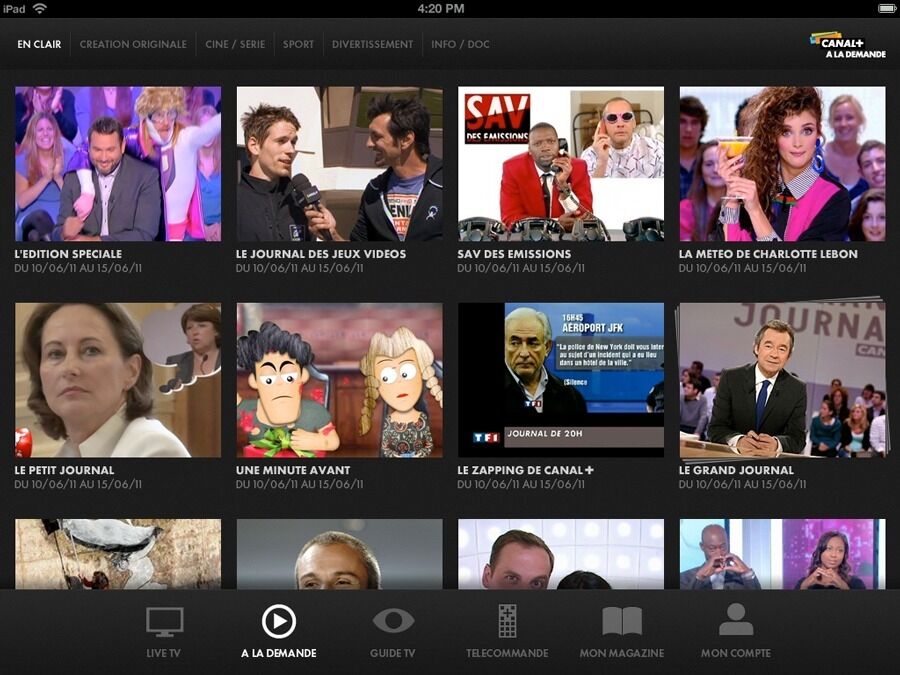Select the En Clair tab
Screen dimensions: 900x675
click(x=37, y=45)
